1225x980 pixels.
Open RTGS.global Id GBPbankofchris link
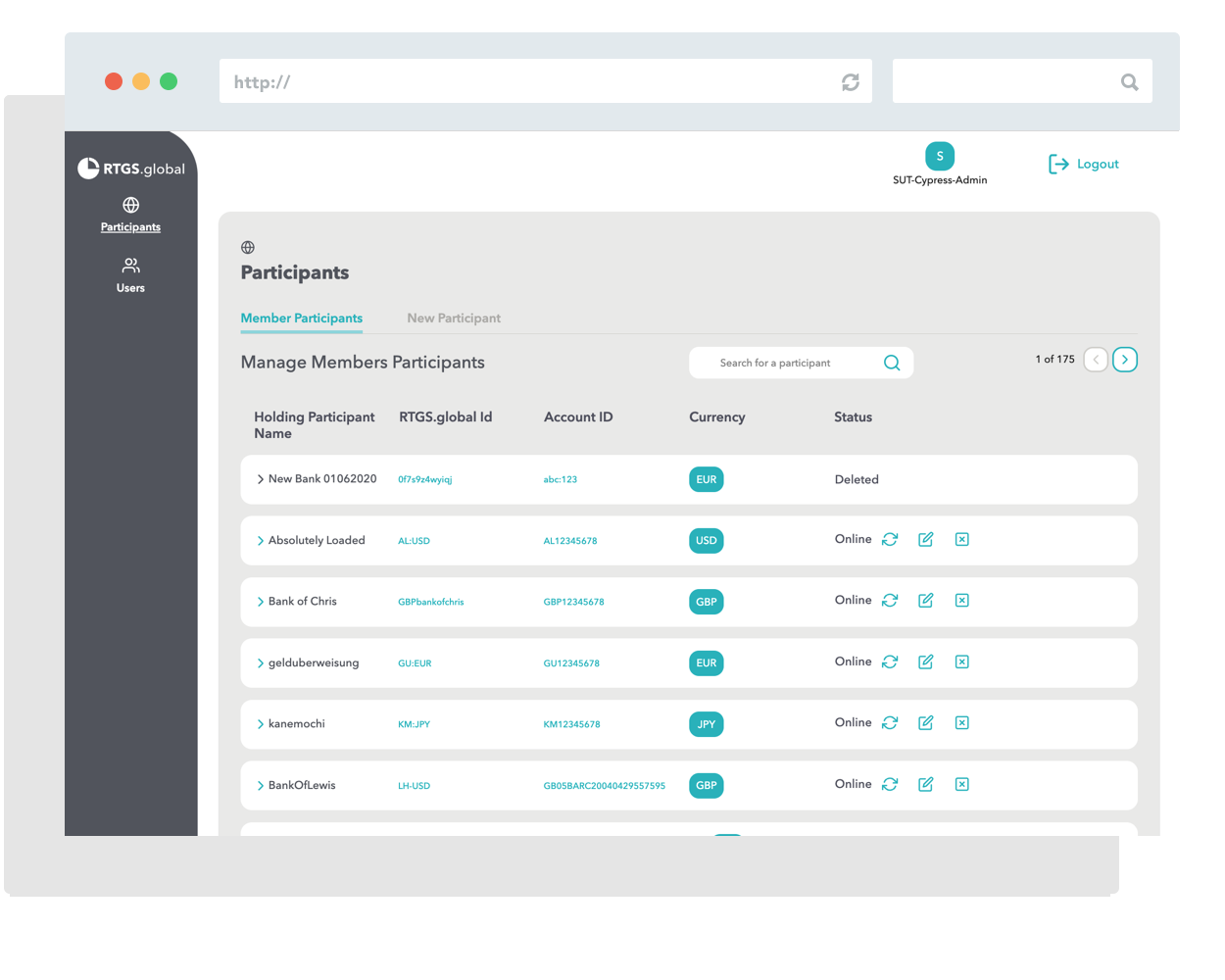click(x=431, y=602)
